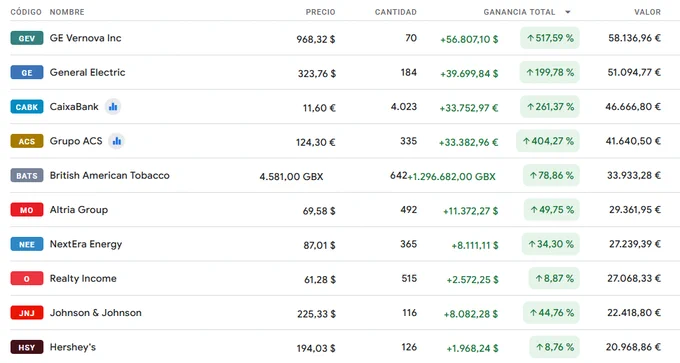Click the 8,76 % gain badge
The height and width of the screenshot is (363, 680).
(554, 347)
